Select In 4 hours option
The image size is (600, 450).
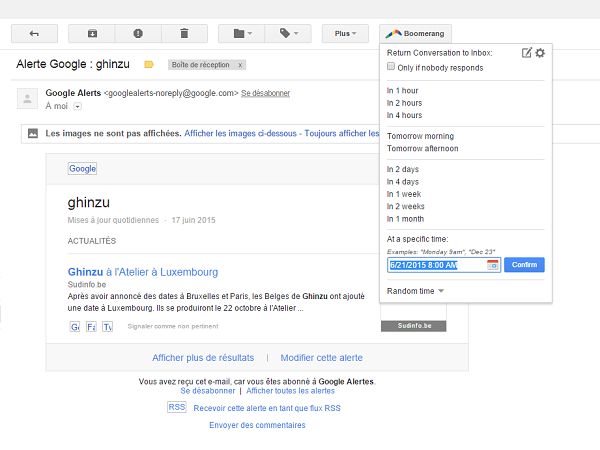(404, 115)
